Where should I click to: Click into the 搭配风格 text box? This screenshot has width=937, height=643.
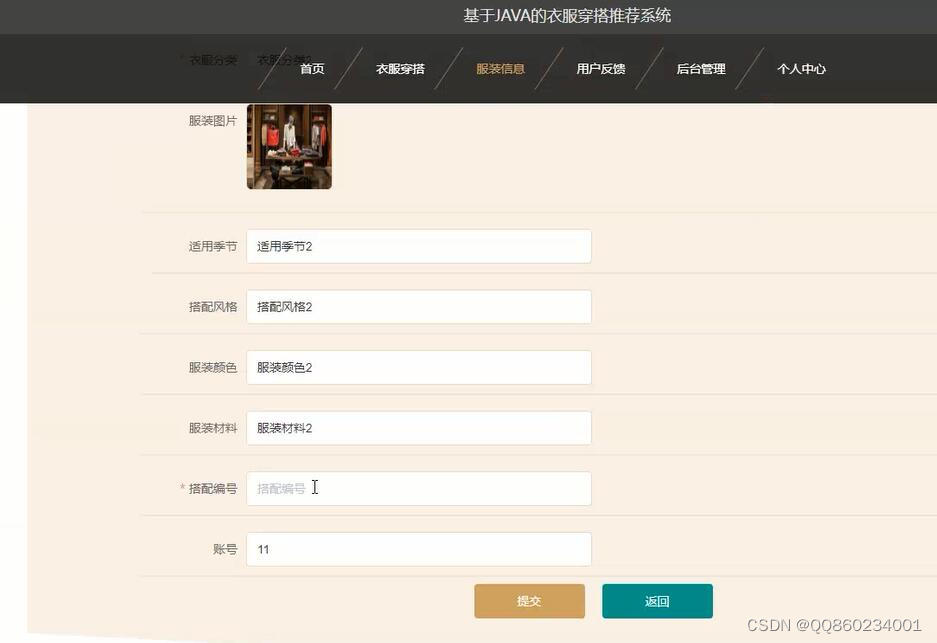[419, 307]
